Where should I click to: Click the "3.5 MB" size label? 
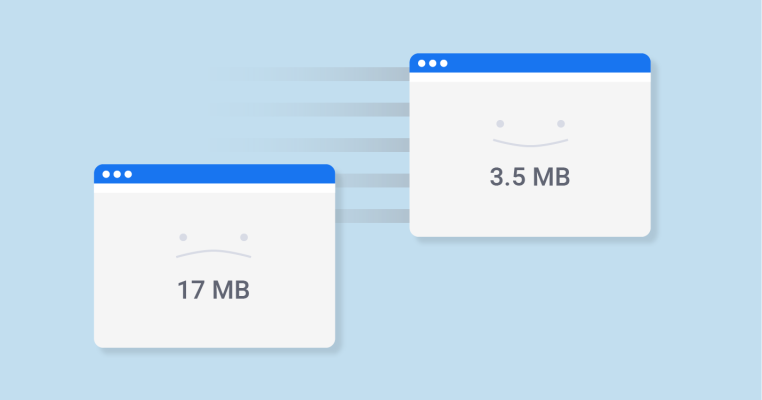[530, 177]
